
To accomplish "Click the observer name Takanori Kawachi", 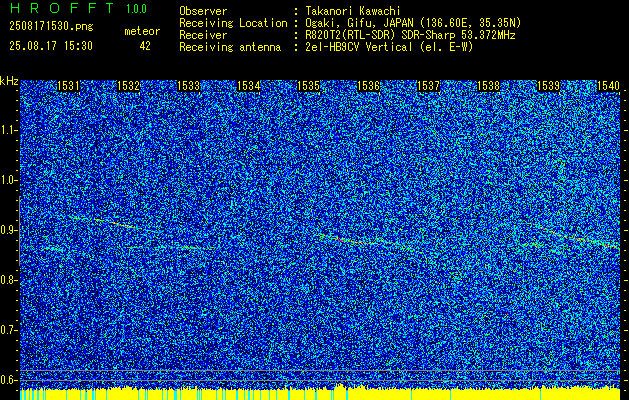I will [352, 11].
